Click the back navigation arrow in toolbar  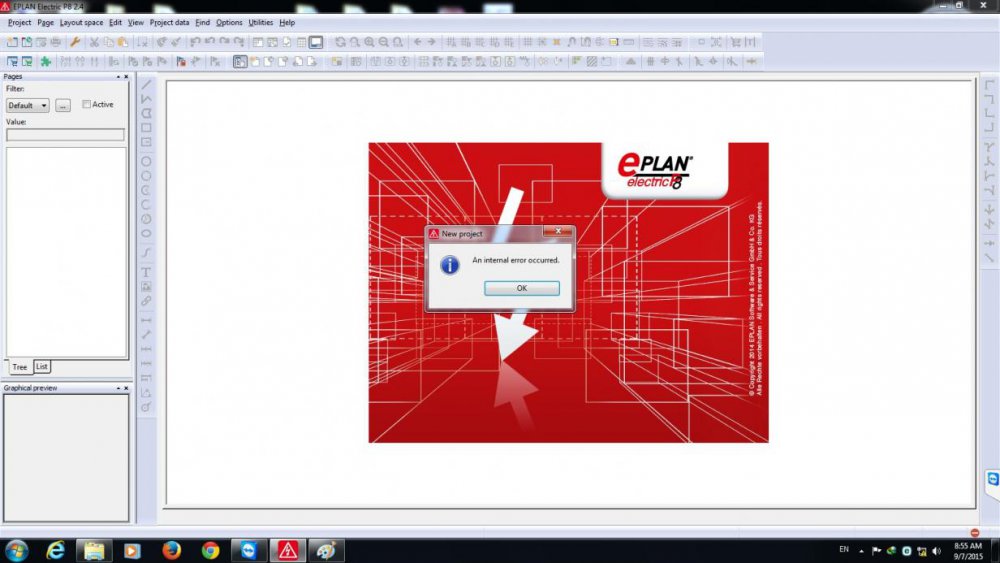pos(418,42)
